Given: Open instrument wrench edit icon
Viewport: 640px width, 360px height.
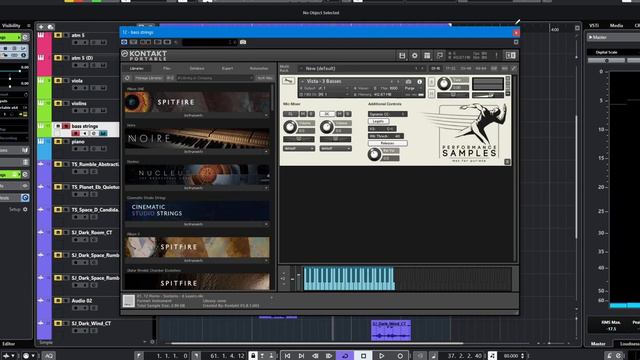Looking at the screenshot, I should tap(288, 81).
